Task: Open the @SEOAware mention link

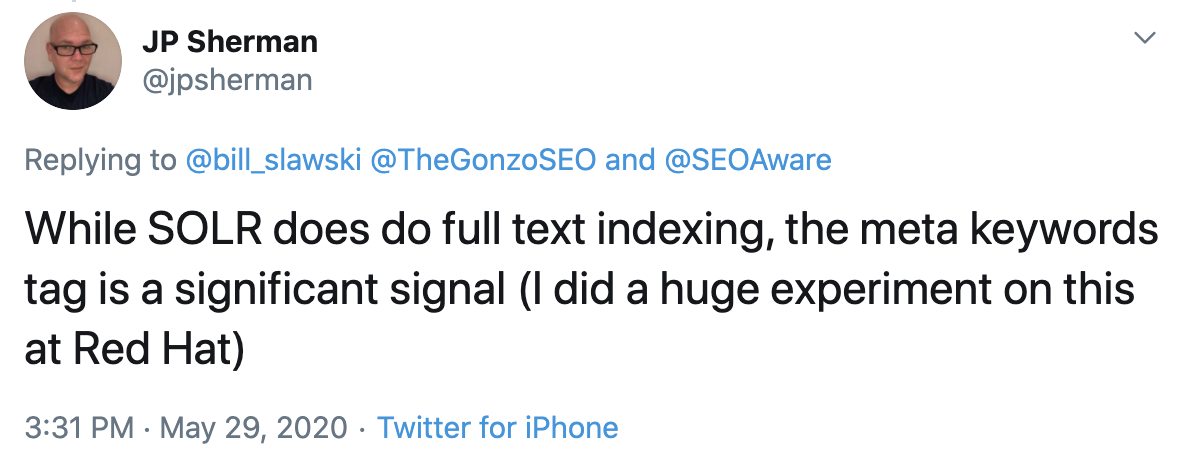Action: 748,160
